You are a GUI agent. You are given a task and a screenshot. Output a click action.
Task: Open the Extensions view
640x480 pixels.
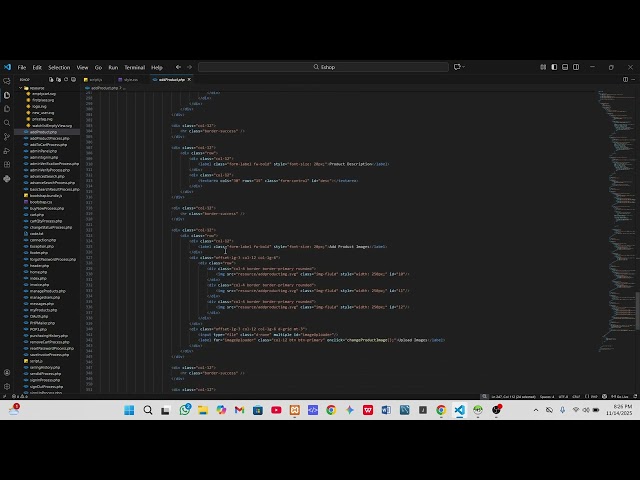point(7,164)
